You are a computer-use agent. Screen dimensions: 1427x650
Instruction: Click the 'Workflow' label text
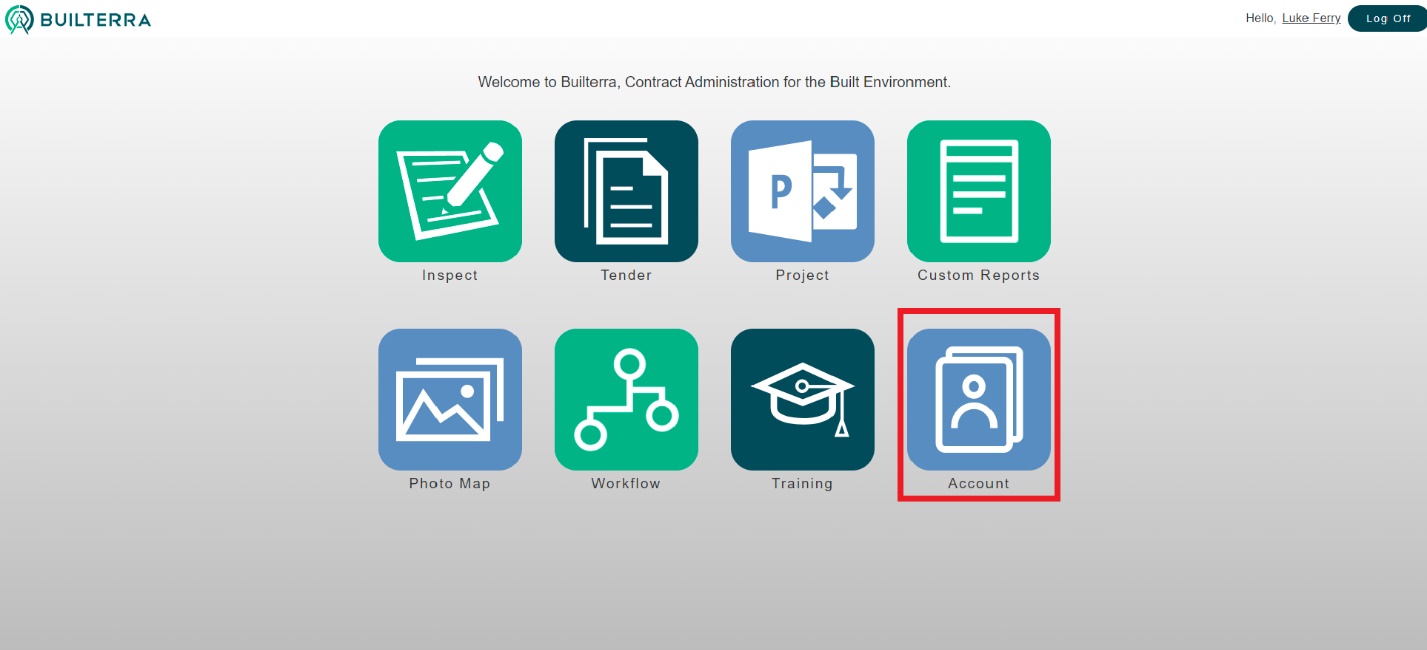pos(626,483)
